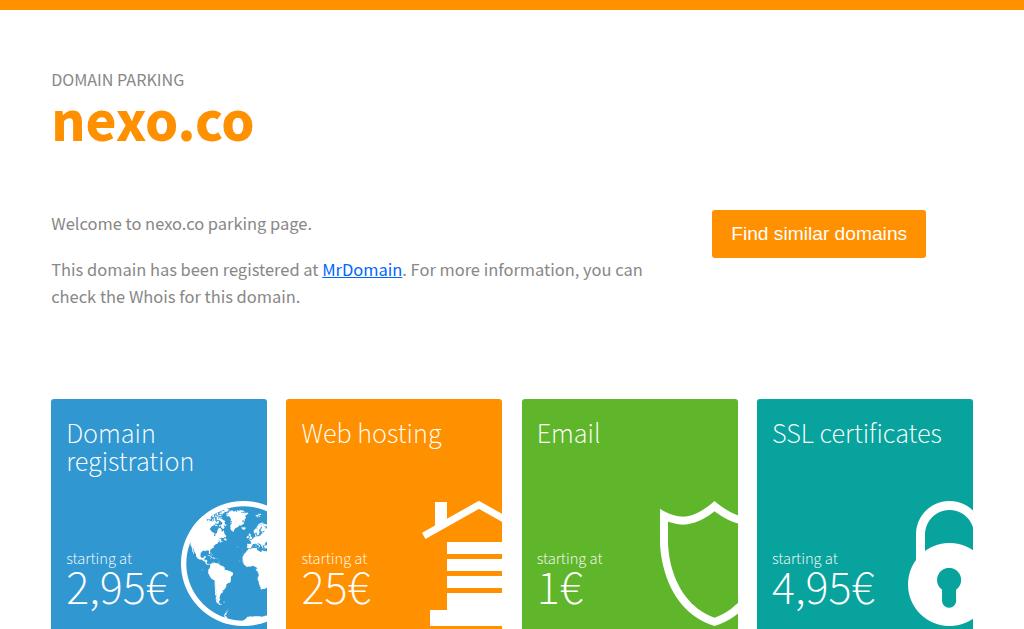This screenshot has width=1024, height=629.
Task: Open the SSL certificates card title
Action: tap(857, 434)
